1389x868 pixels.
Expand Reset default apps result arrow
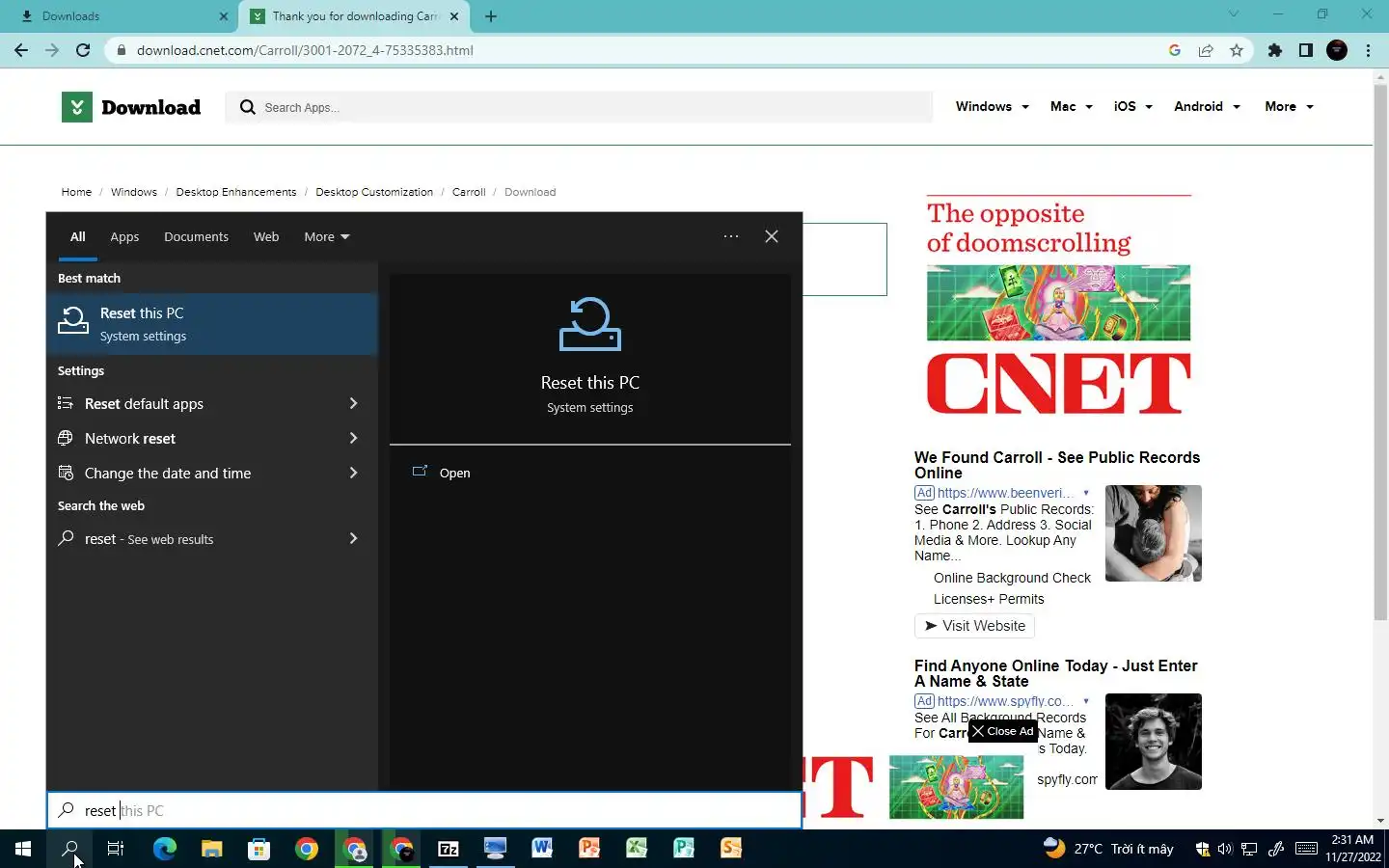(x=353, y=403)
